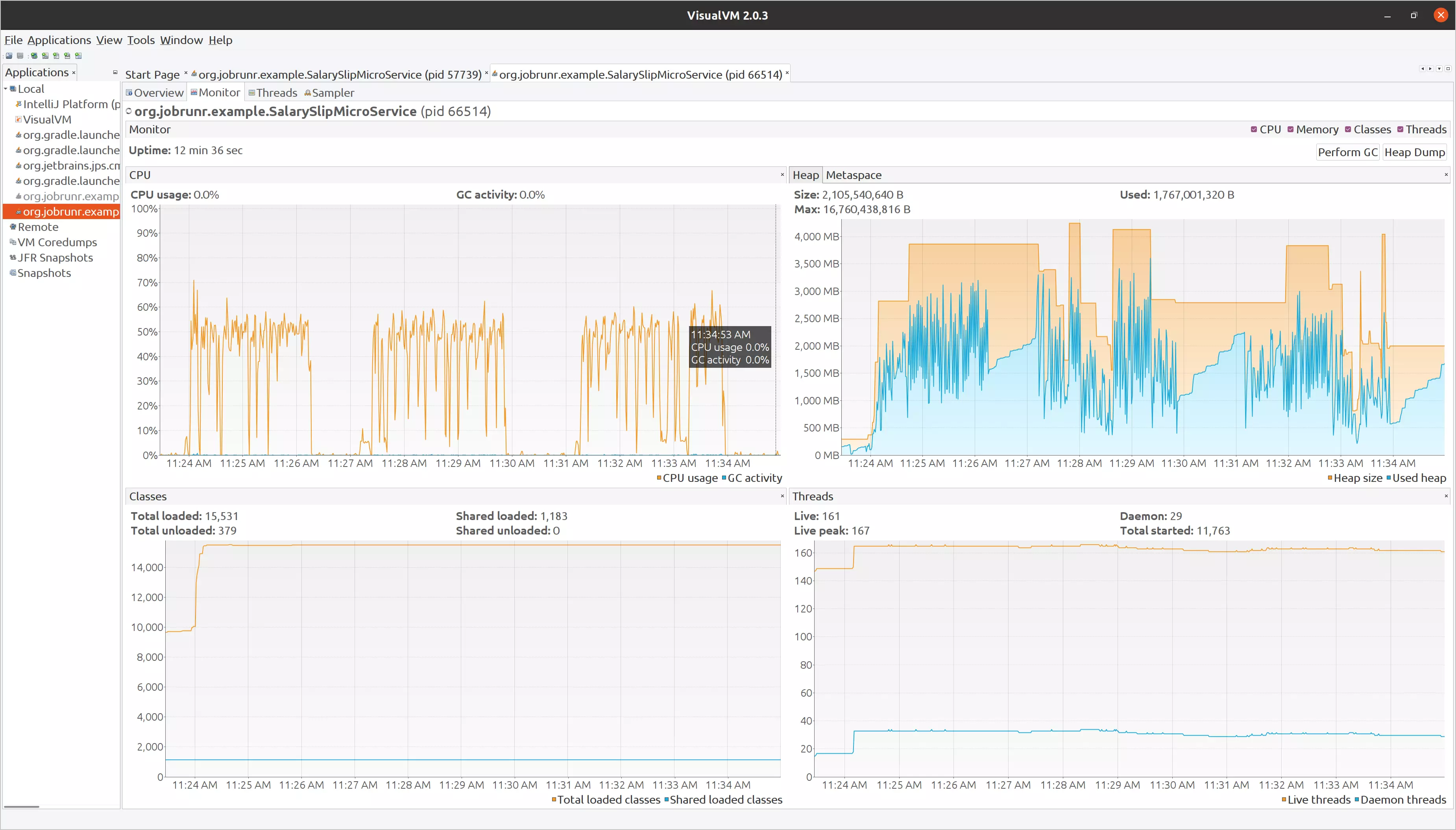Click the Perform GC button

(x=1348, y=152)
